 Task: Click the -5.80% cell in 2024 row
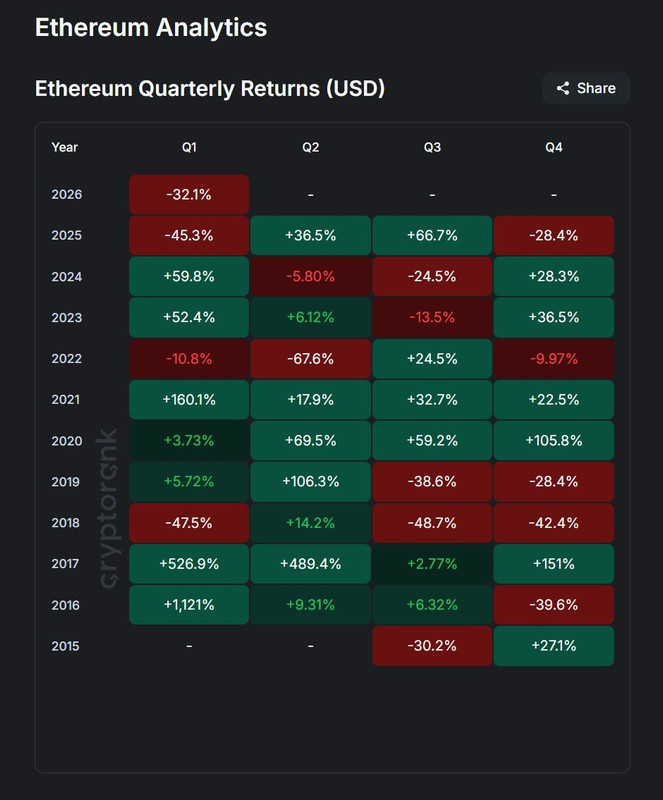[311, 276]
